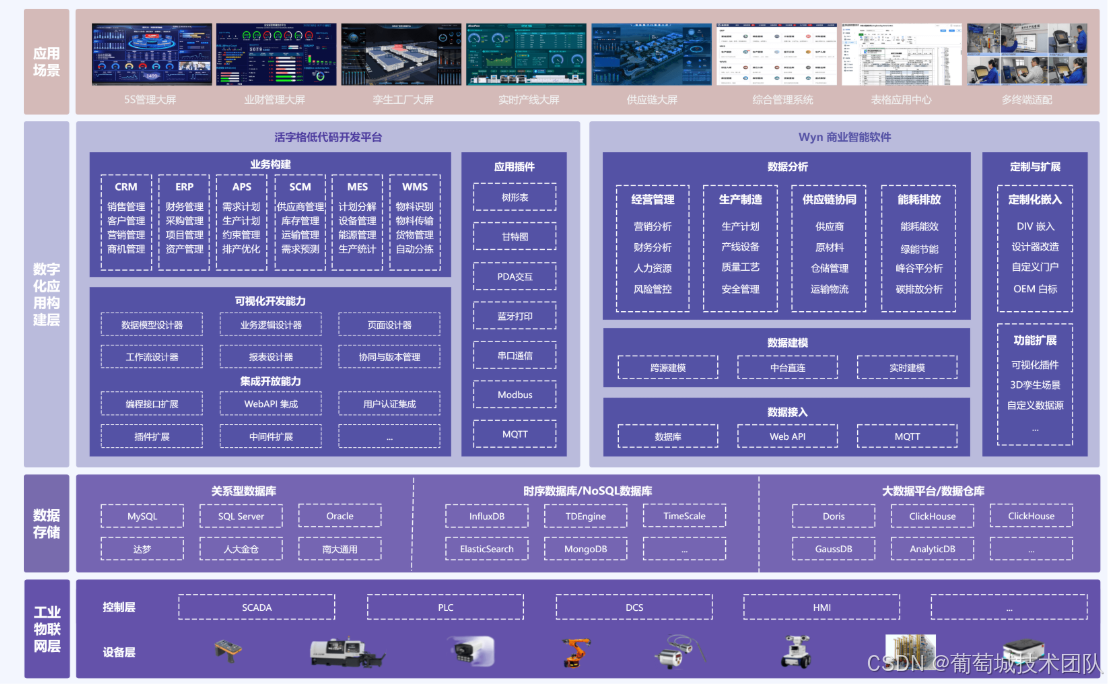Click the SCADA box in 控制层
This screenshot has height=684, width=1108.
pos(257,607)
